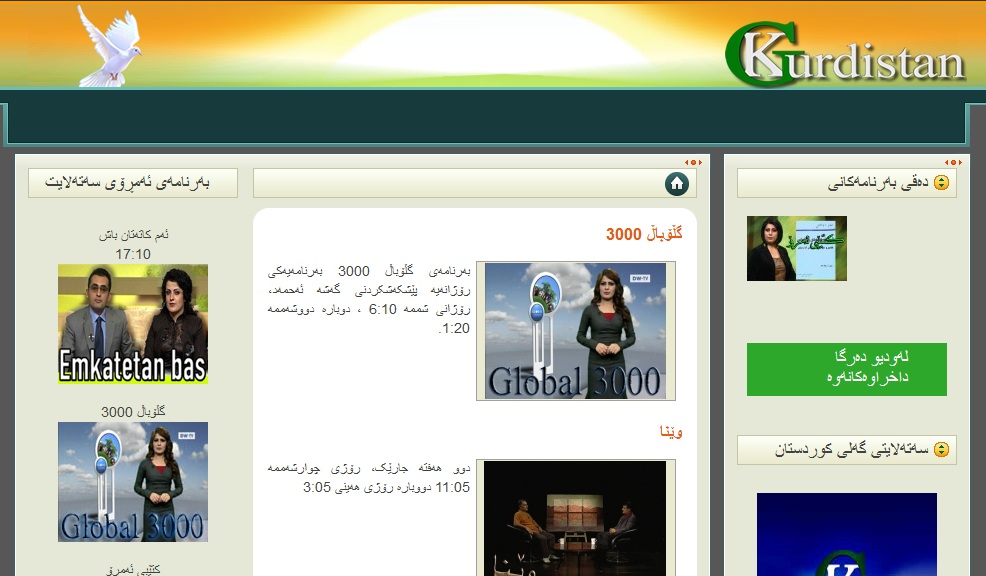Image resolution: width=986 pixels, height=576 pixels.
Task: Open the large Global 3000 image in center article
Action: [575, 331]
